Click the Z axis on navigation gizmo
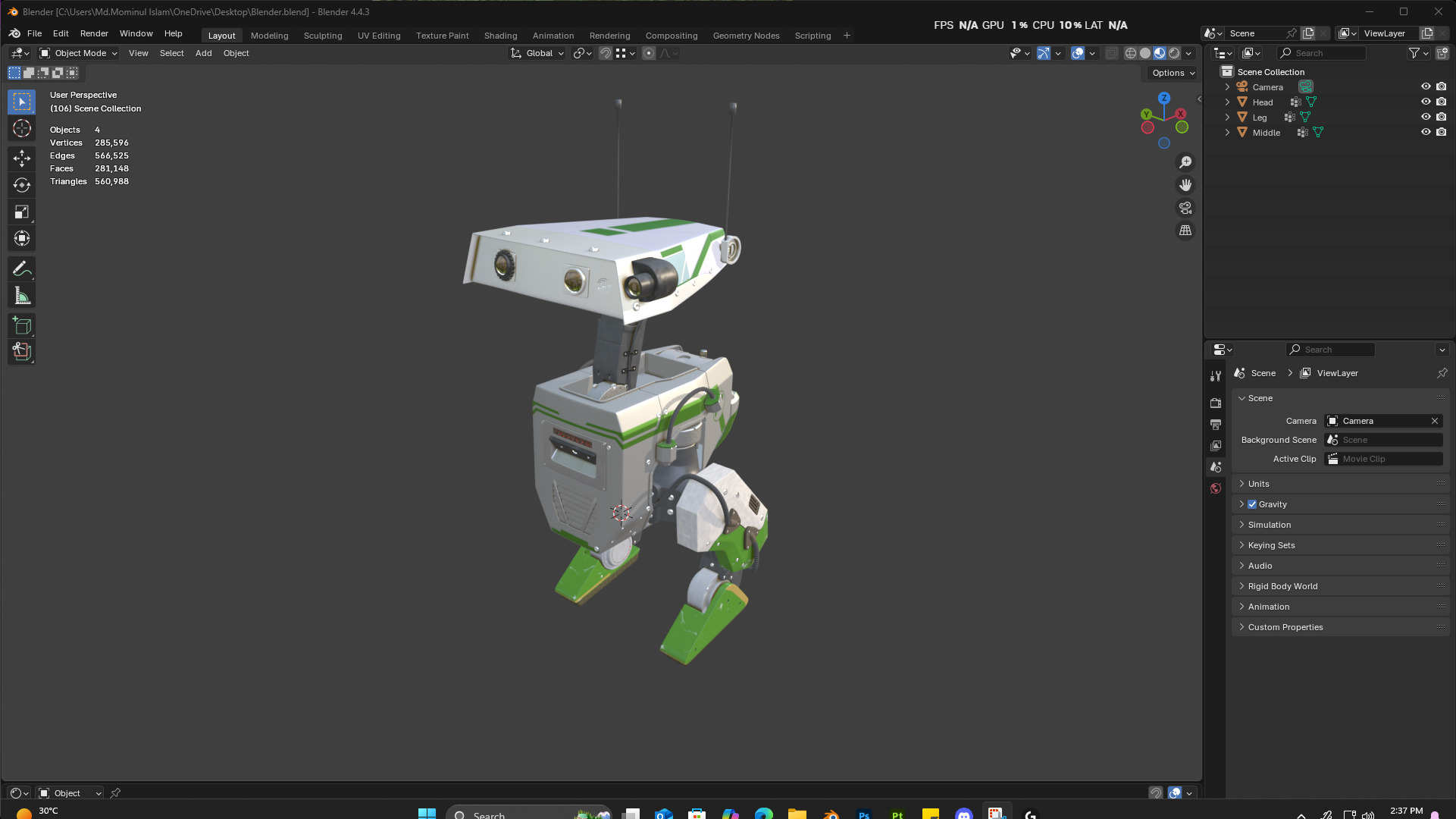 coord(1164,99)
